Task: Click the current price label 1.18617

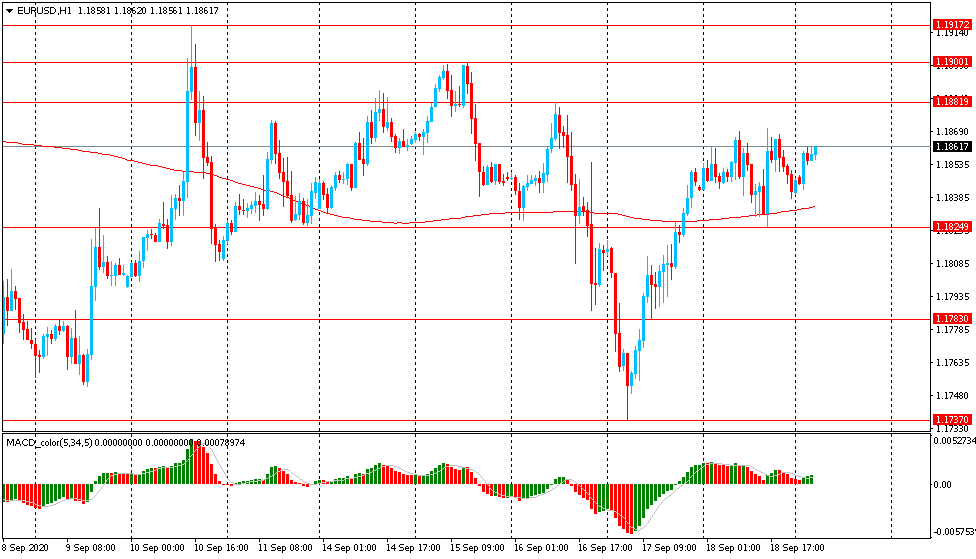Action: [x=952, y=146]
